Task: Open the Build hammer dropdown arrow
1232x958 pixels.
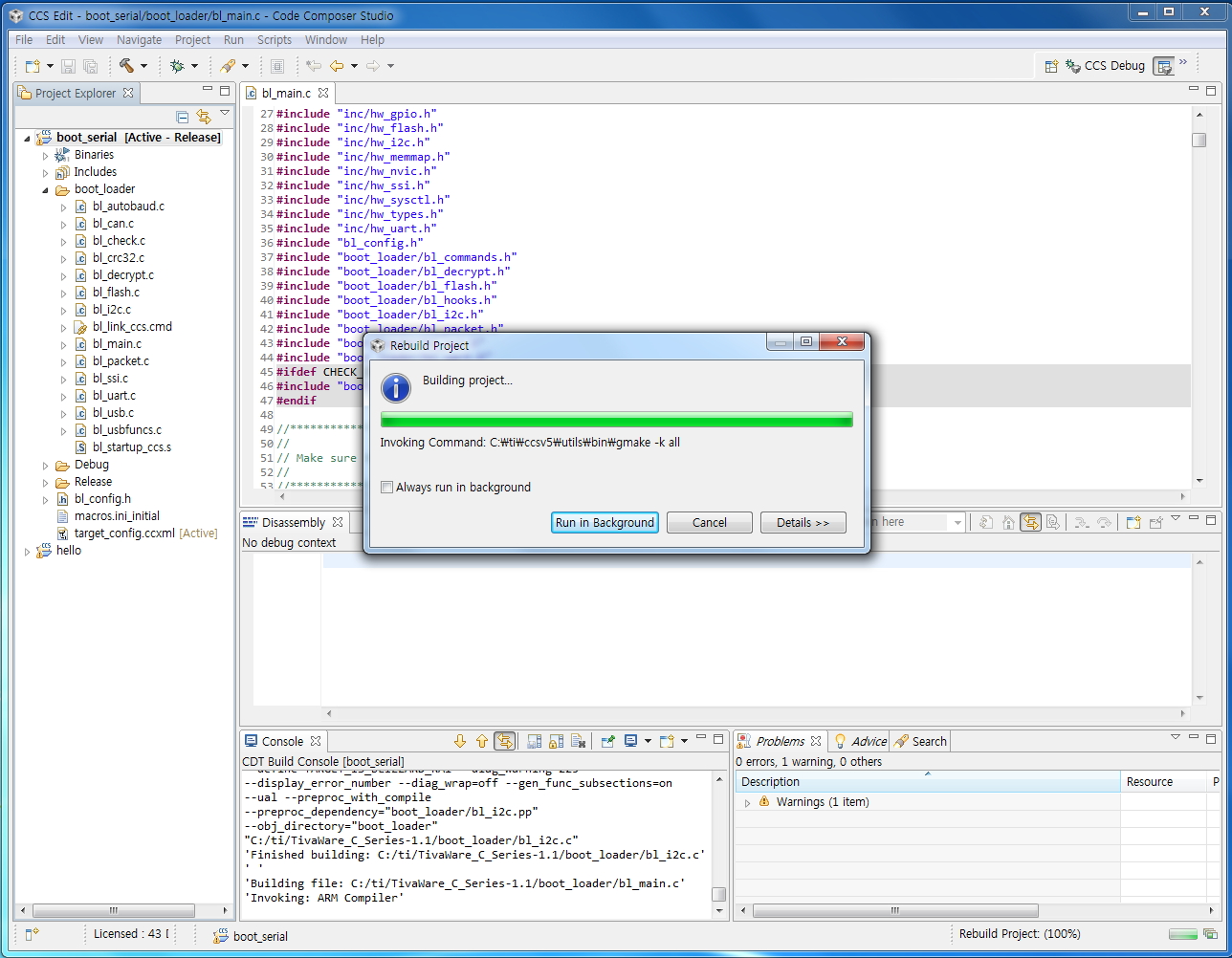Action: click(143, 66)
